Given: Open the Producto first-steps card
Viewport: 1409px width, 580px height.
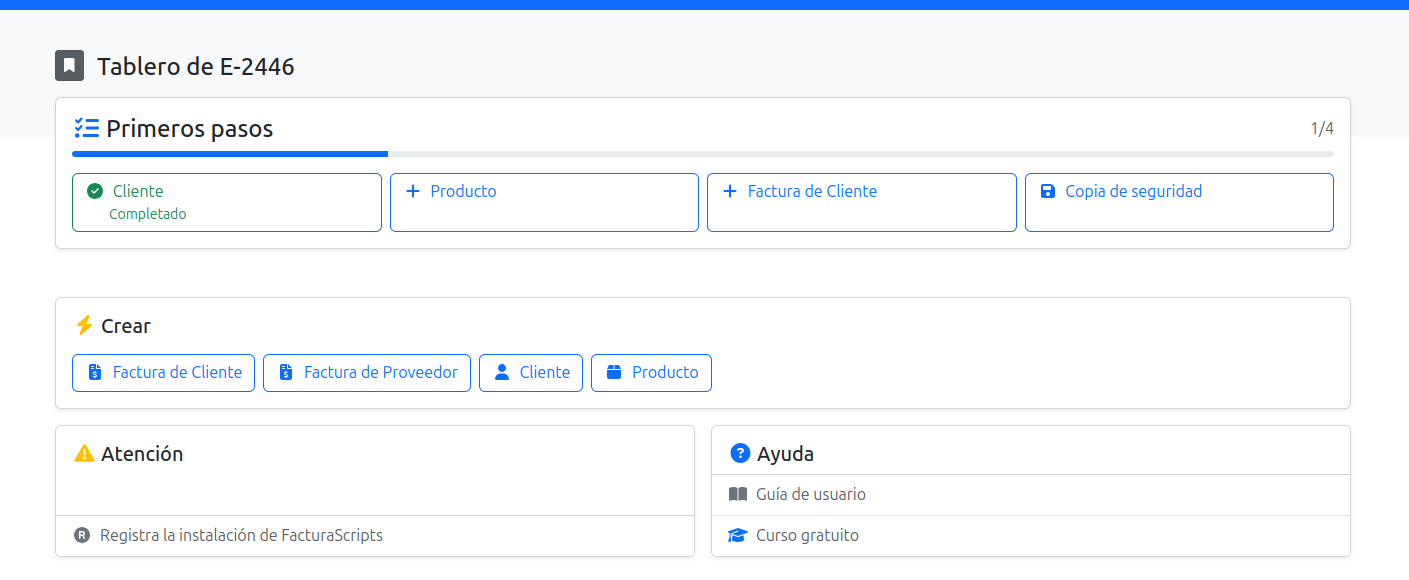Looking at the screenshot, I should [x=544, y=202].
